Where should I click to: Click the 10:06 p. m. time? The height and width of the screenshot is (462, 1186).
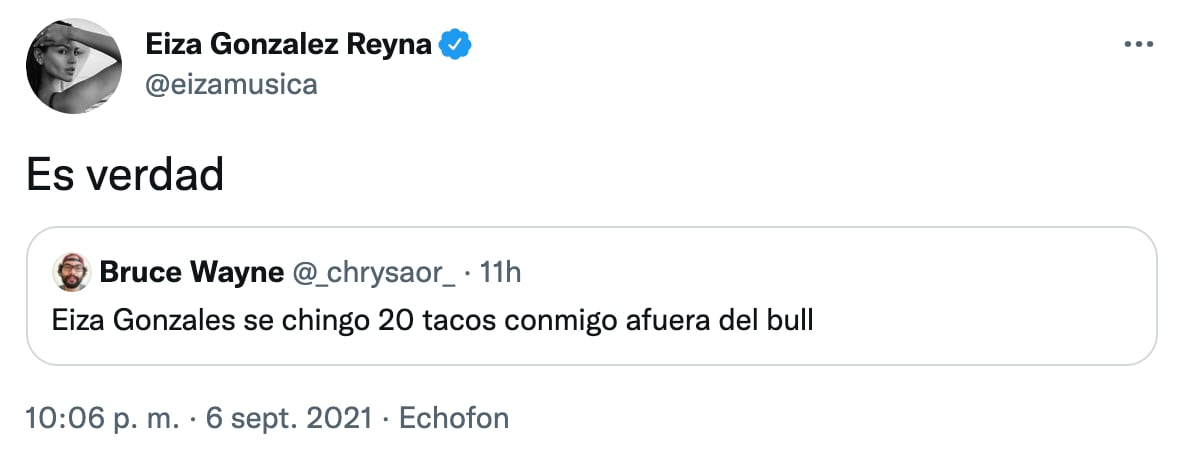[x=99, y=417]
